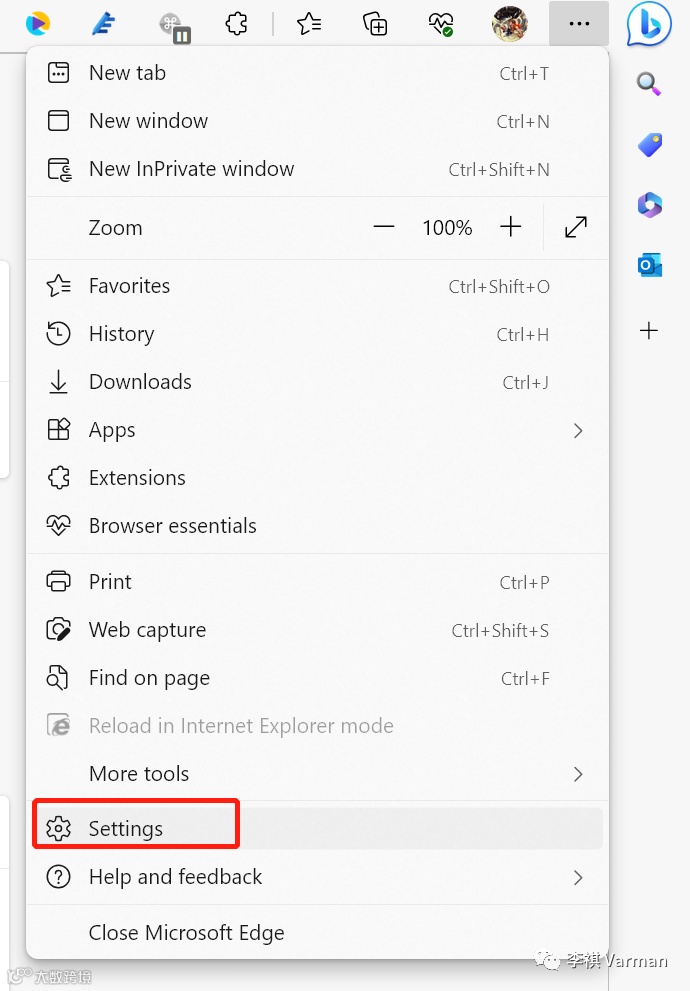The height and width of the screenshot is (991, 690).
Task: Click the paused gray extension icon
Action: tap(174, 28)
